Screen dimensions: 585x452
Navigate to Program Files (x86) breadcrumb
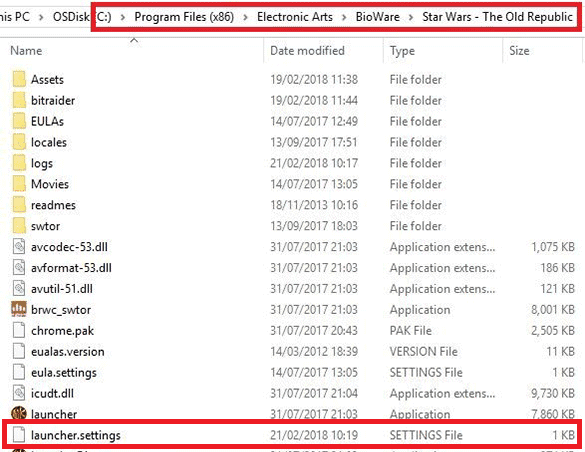(184, 17)
